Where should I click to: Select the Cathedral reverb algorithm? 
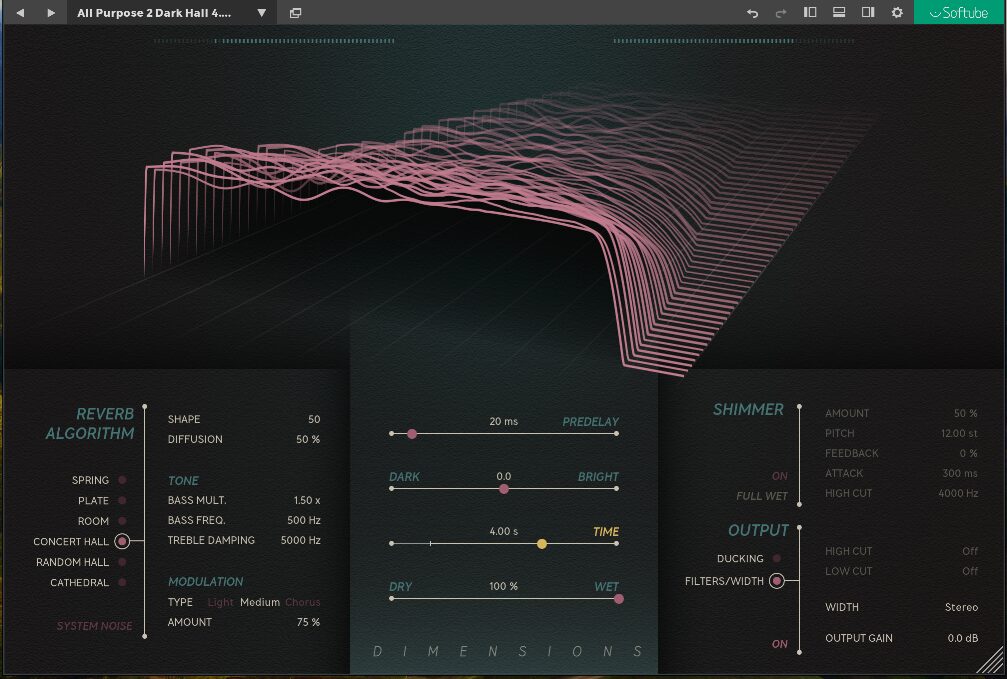click(122, 583)
